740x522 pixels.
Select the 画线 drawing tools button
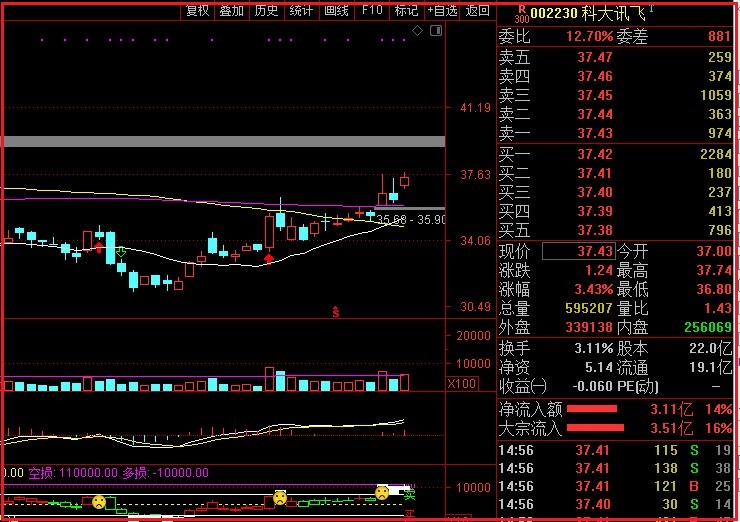click(x=336, y=10)
